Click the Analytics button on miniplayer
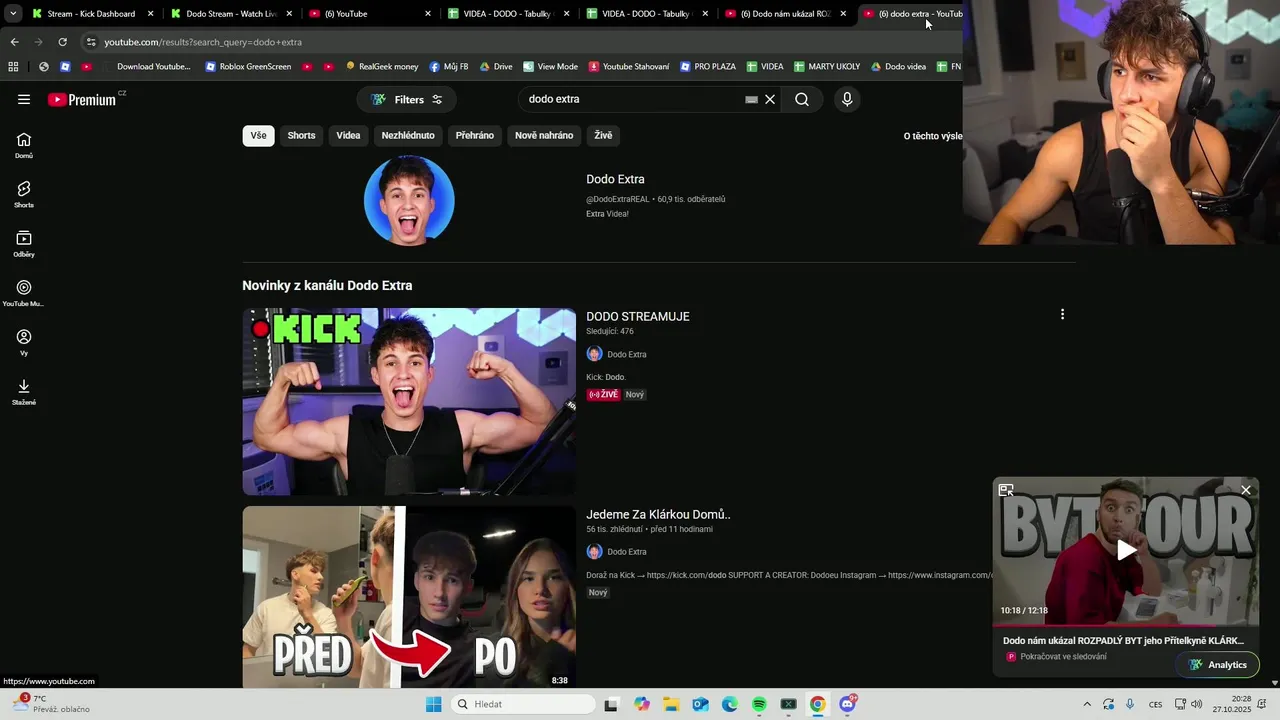This screenshot has height=720, width=1280. [x=1218, y=665]
